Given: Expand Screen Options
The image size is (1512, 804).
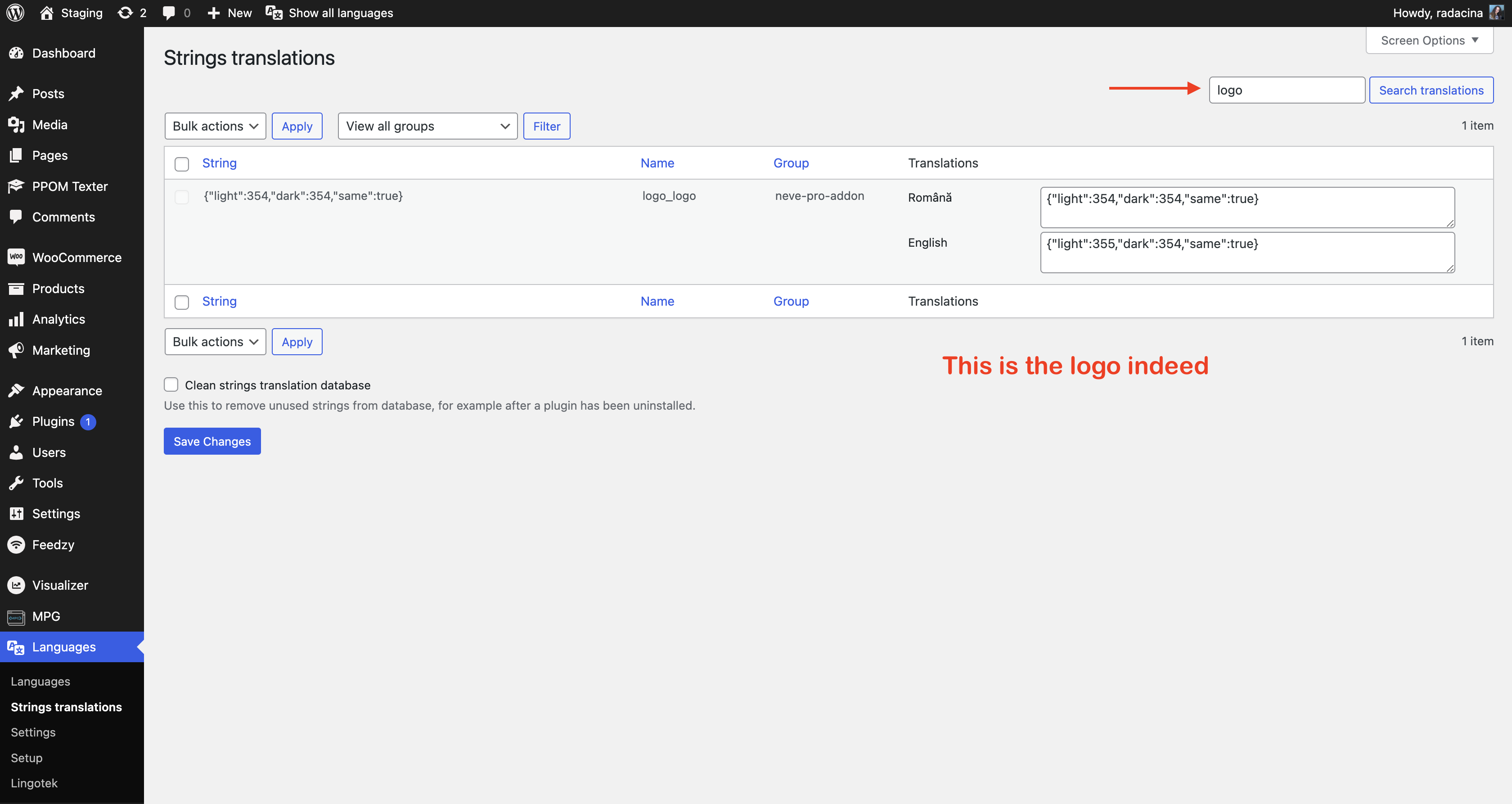Looking at the screenshot, I should pyautogui.click(x=1429, y=40).
